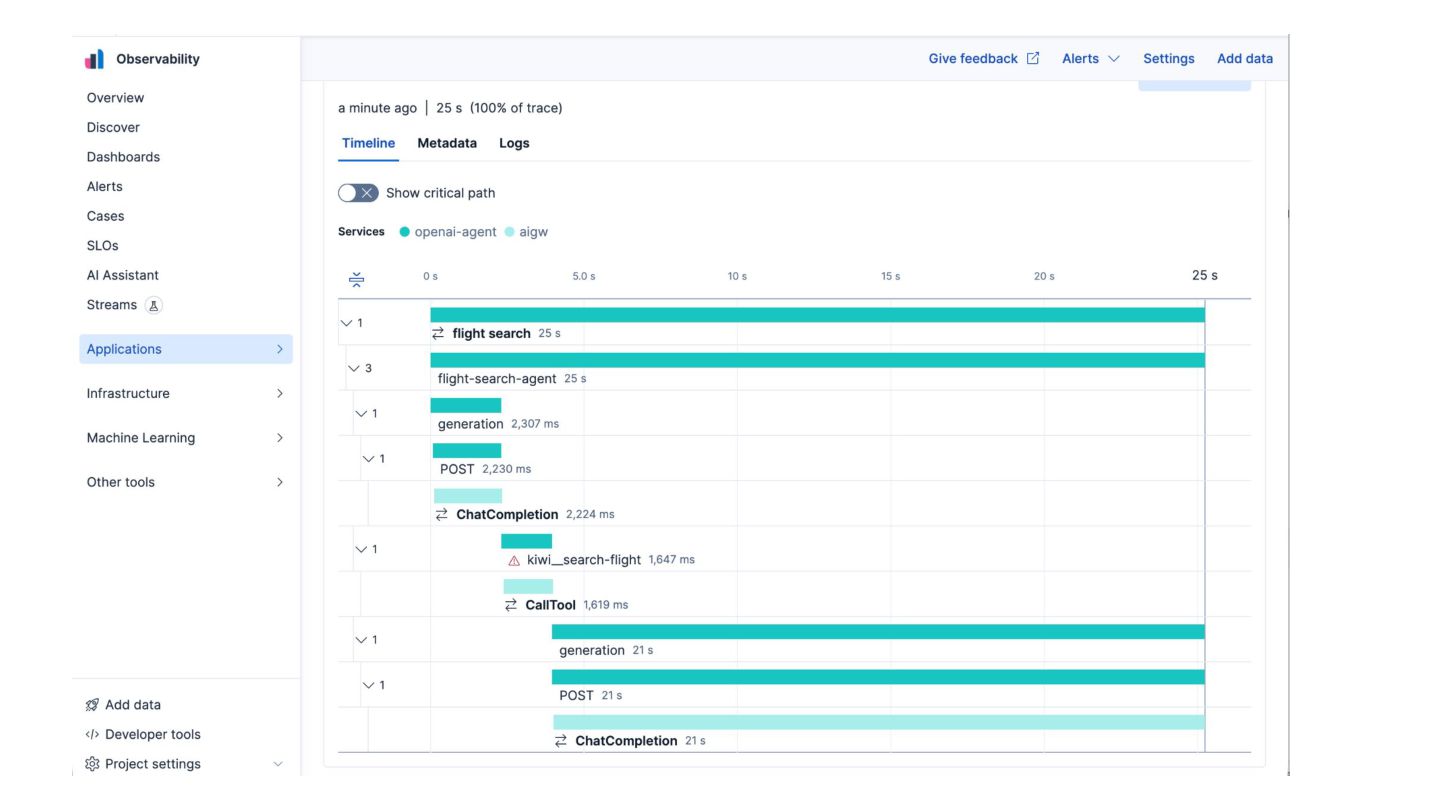This screenshot has width=1440, height=810.
Task: Click the flight search span bar
Action: (x=816, y=315)
